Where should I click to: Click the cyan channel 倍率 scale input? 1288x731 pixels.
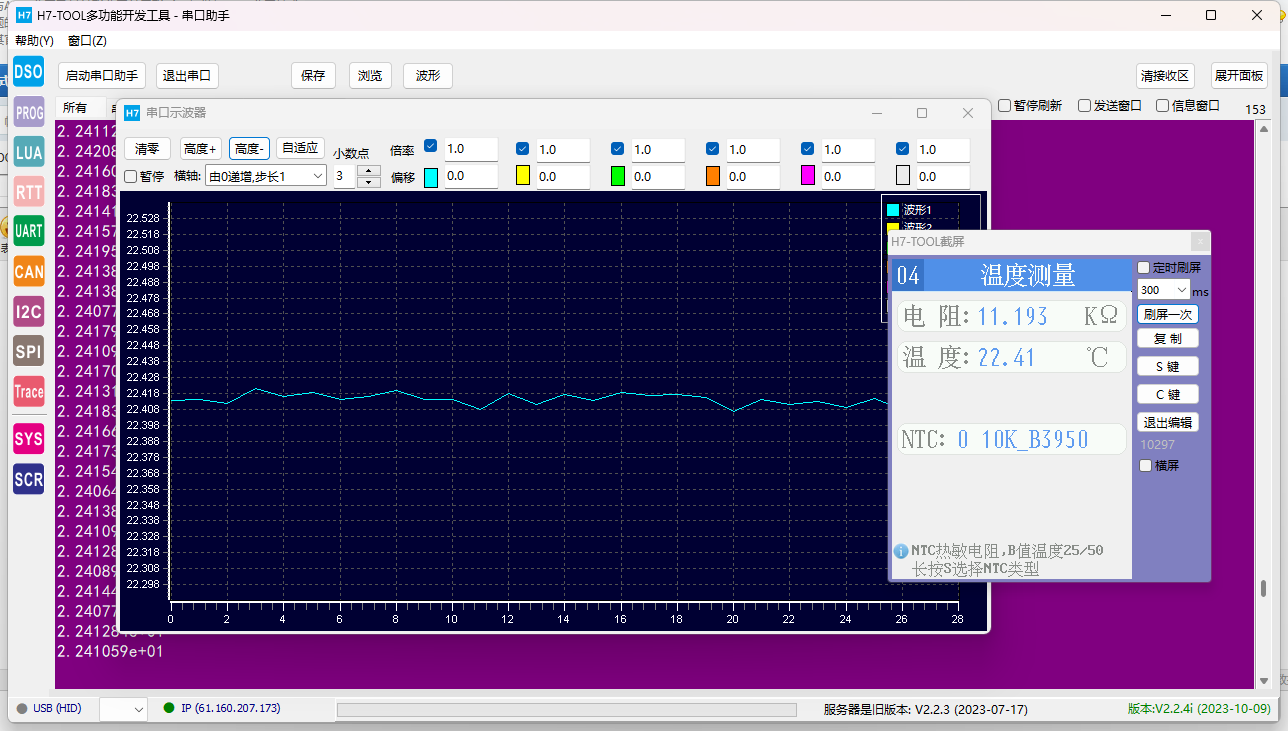tap(470, 149)
